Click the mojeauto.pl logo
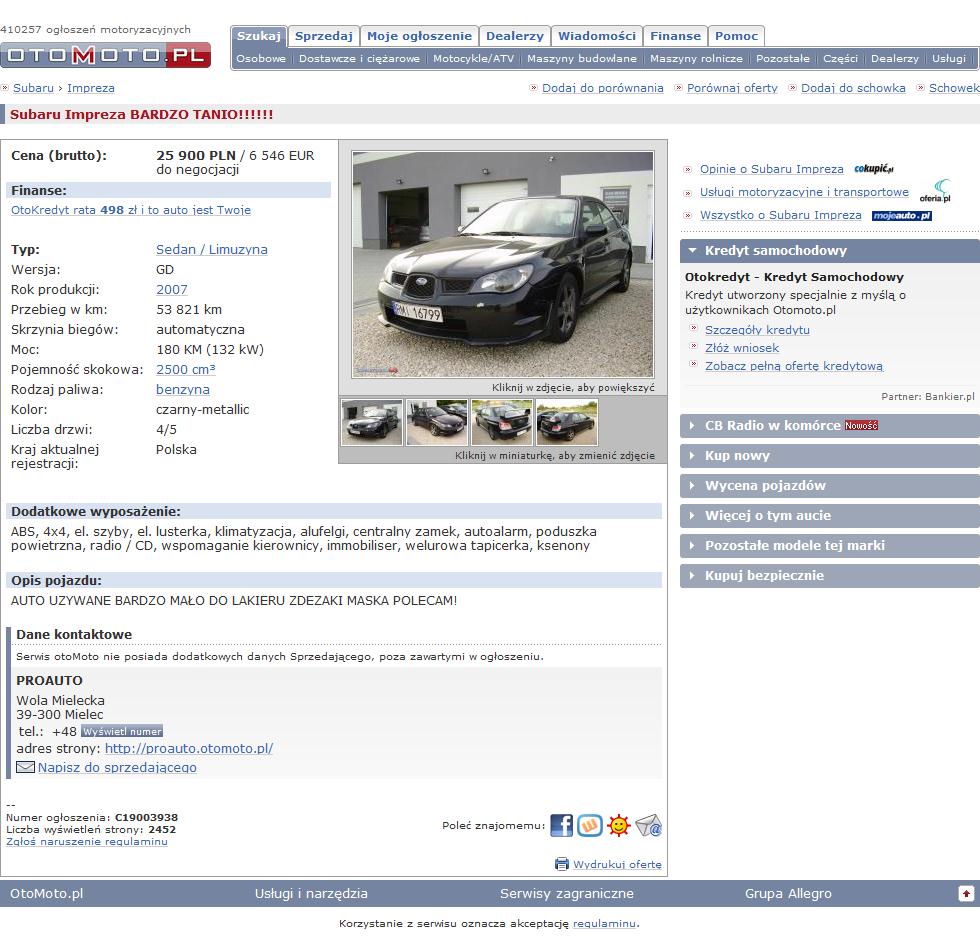 pos(901,216)
